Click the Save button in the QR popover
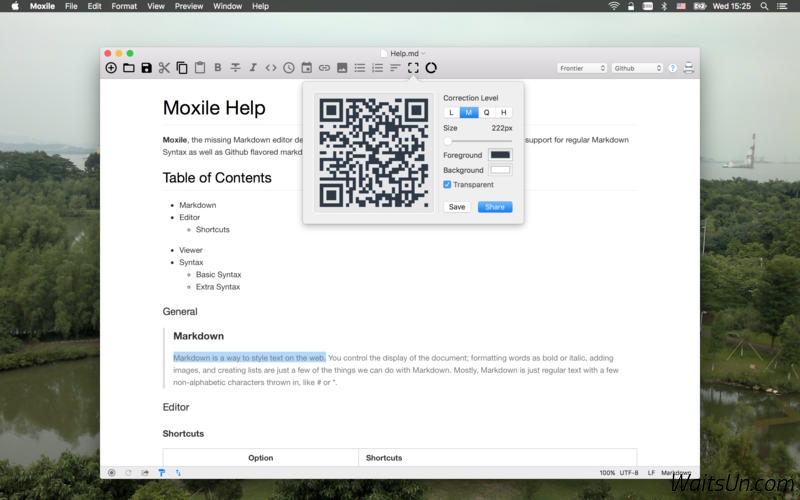 [457, 207]
